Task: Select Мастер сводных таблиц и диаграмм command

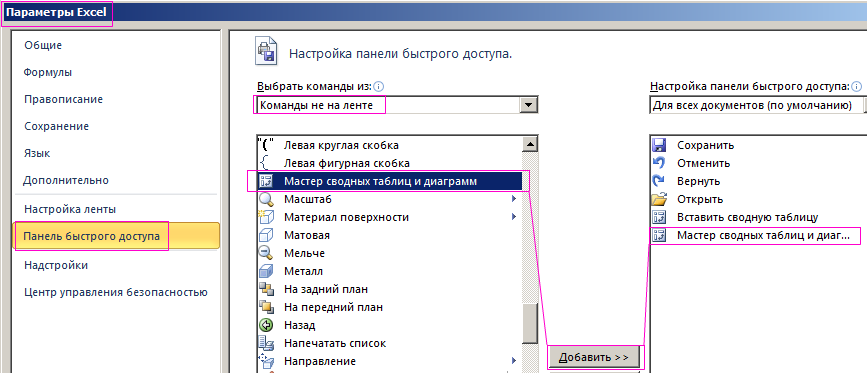Action: tap(390, 181)
